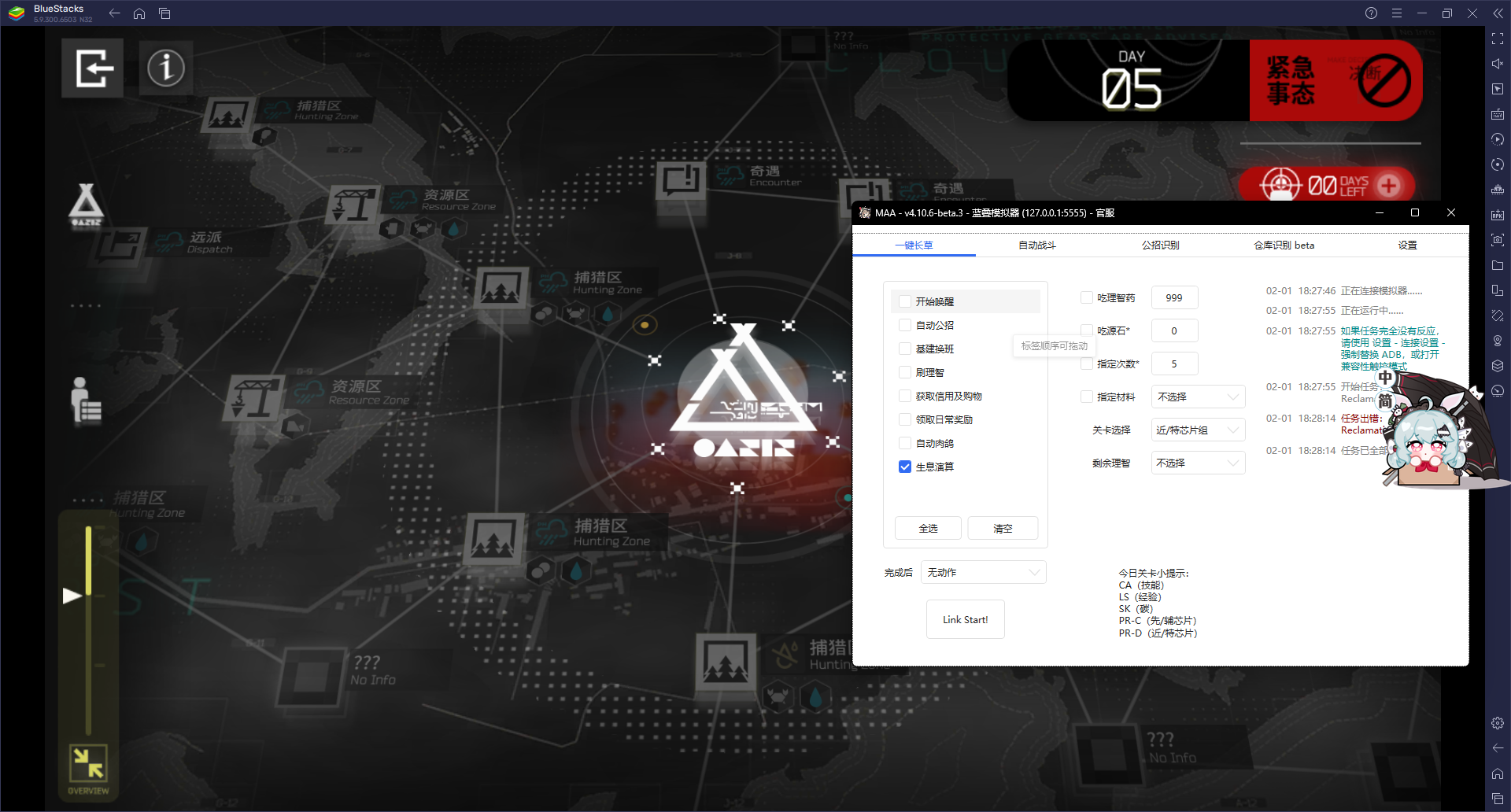The height and width of the screenshot is (812, 1511).
Task: Enable the 自动公招 checkbox
Action: 905,325
